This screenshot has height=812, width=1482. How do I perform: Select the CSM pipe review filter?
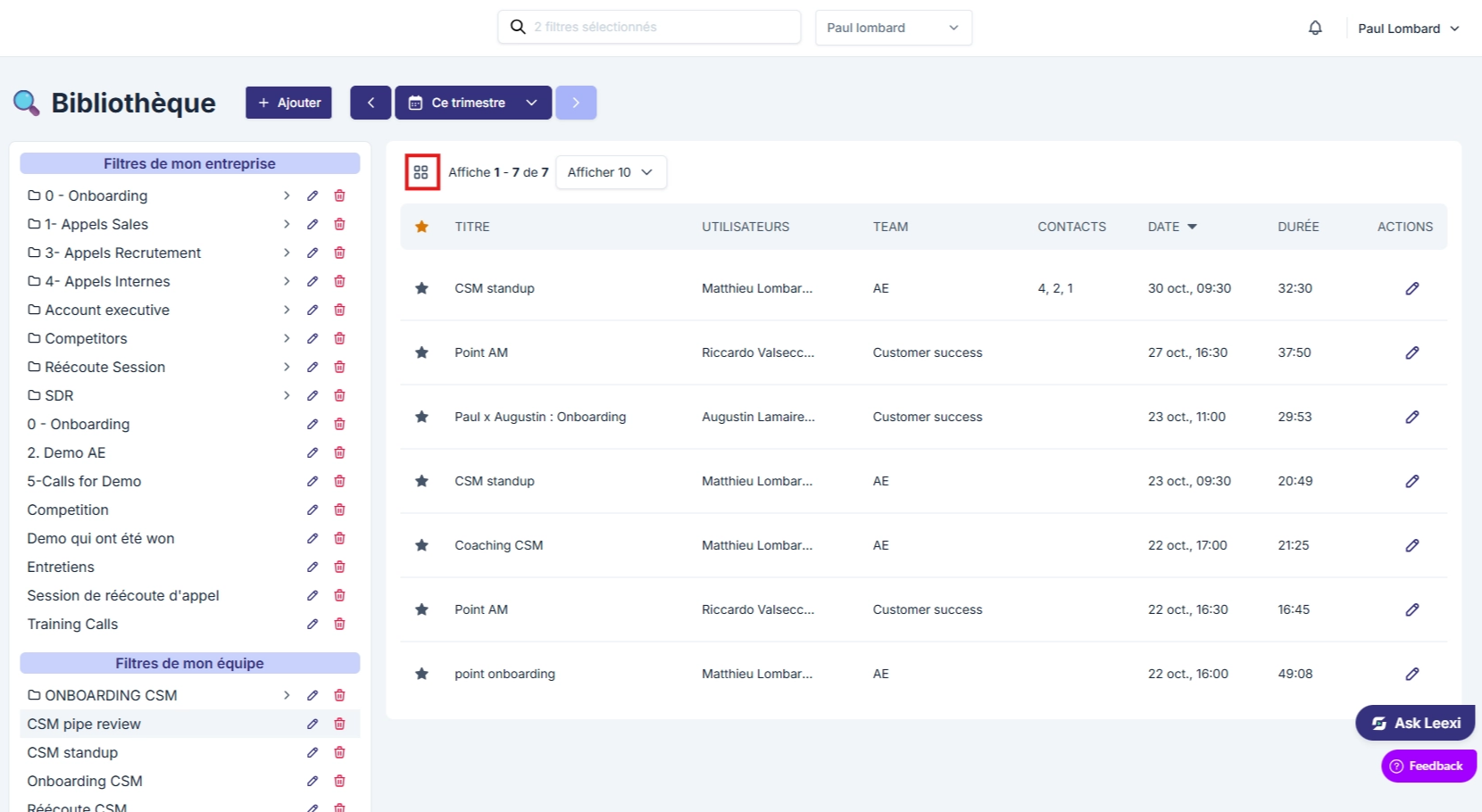(x=84, y=724)
